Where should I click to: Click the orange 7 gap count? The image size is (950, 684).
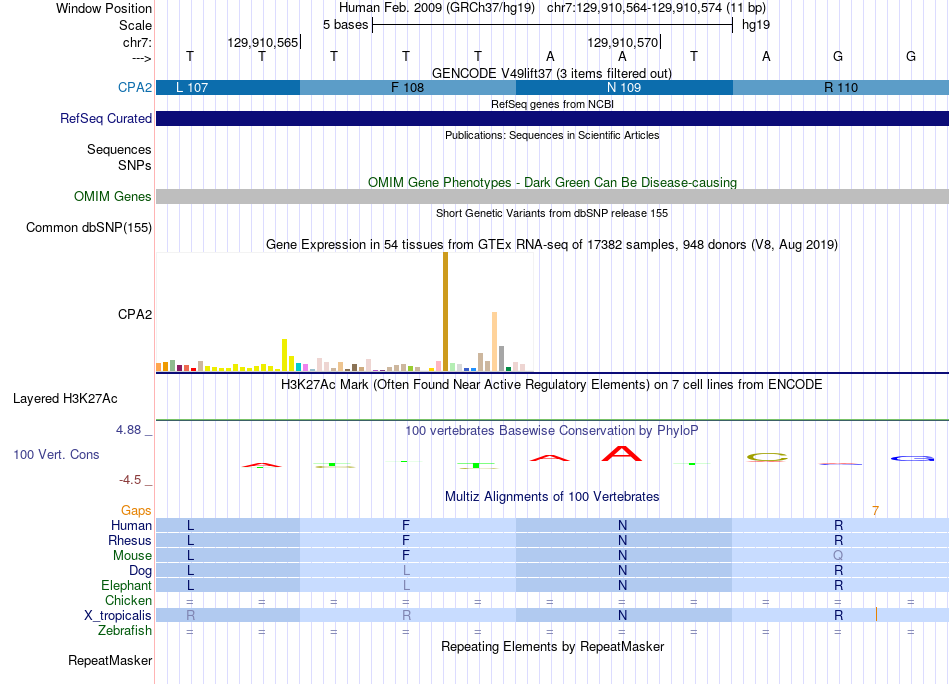(x=875, y=511)
